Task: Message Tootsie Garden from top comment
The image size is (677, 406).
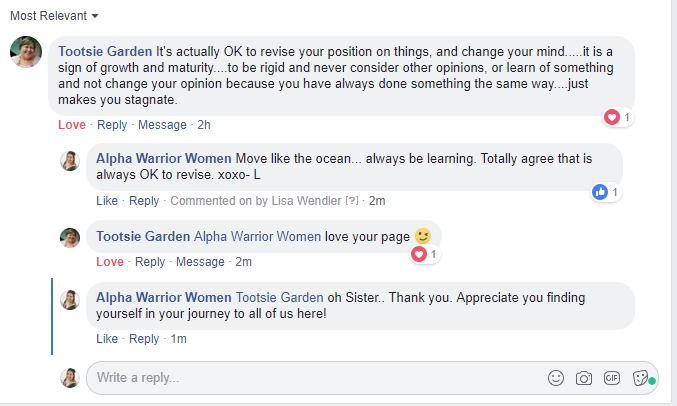Action: [x=162, y=125]
